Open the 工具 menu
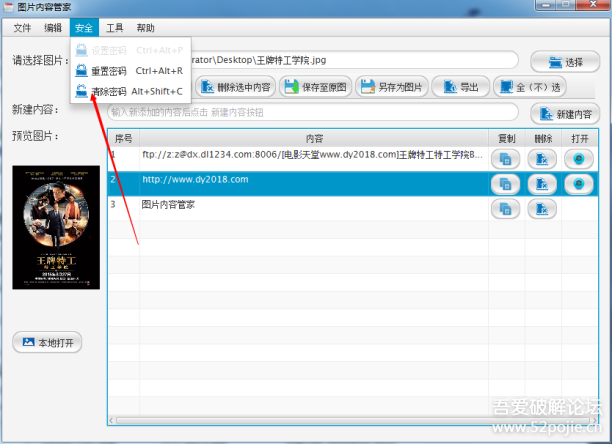This screenshot has height=444, width=612. point(114,28)
